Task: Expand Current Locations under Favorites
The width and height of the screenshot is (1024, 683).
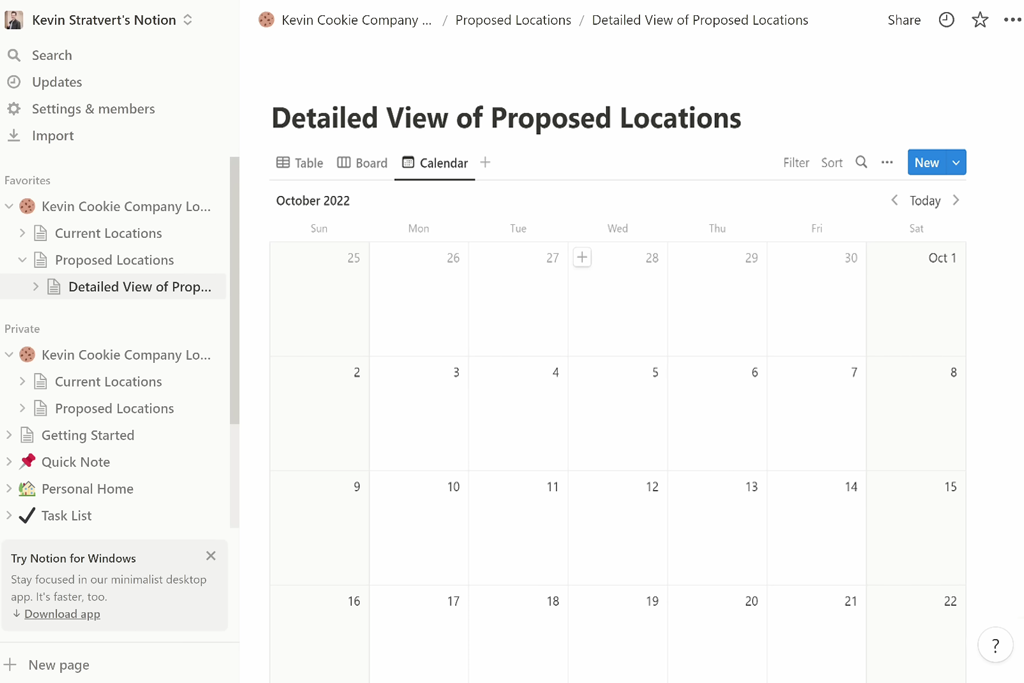Action: point(22,233)
